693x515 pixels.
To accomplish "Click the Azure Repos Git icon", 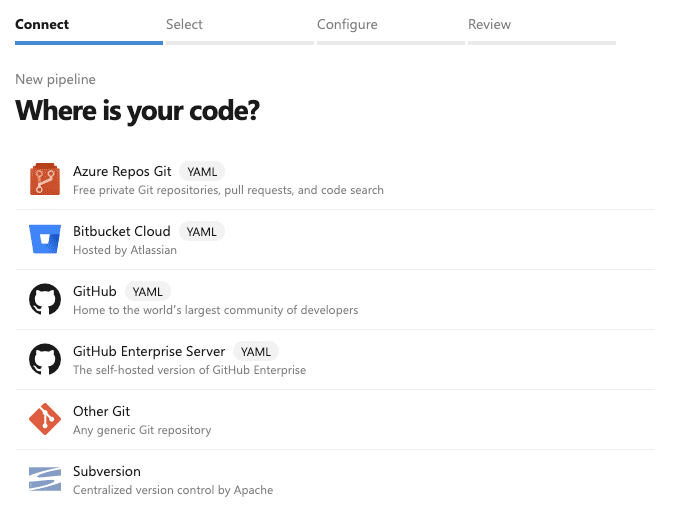I will click(45, 180).
